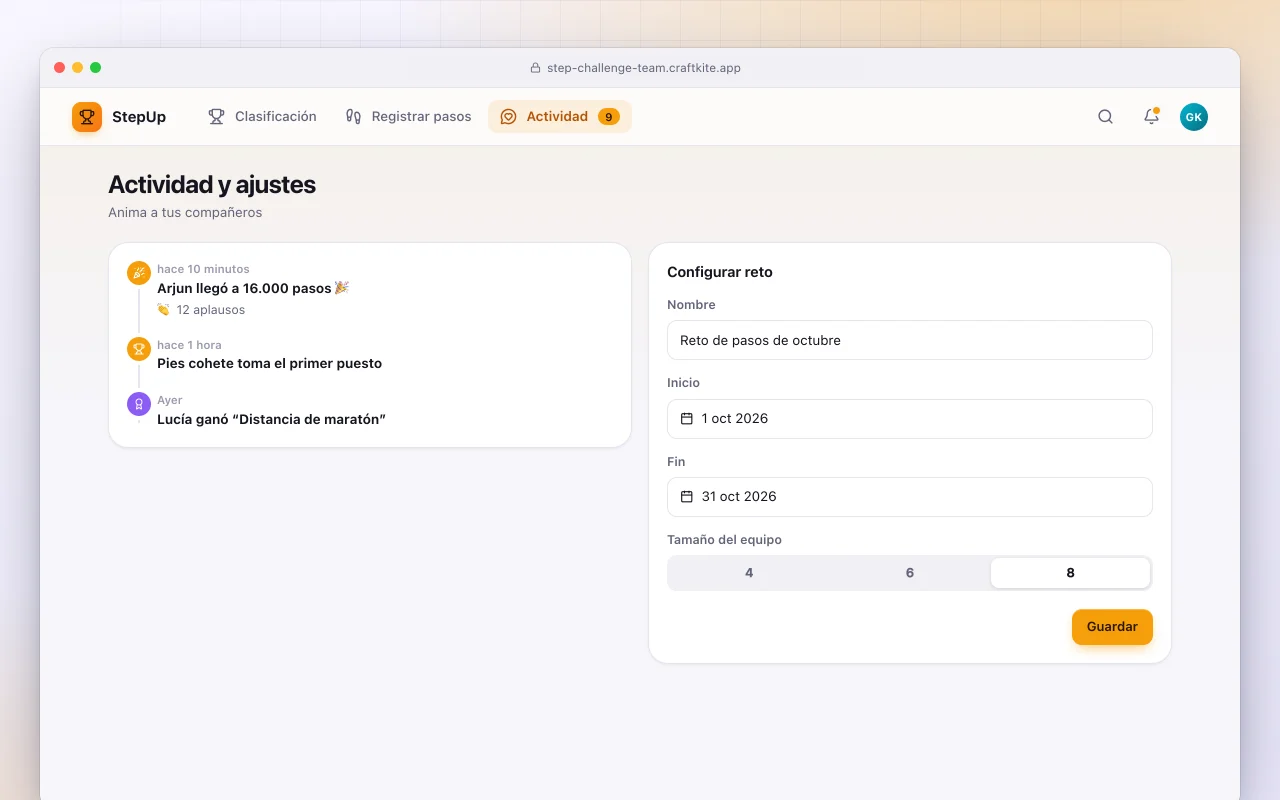Viewport: 1280px width, 800px height.
Task: Click "Lucía ganó Distancia de maratón" entry
Action: tap(272, 420)
